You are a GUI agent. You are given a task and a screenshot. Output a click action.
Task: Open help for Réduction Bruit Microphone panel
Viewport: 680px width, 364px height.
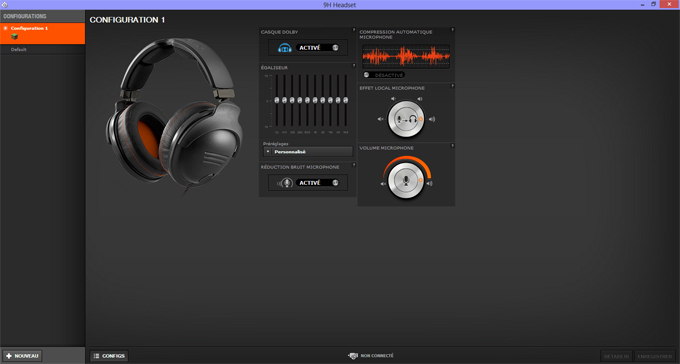(354, 165)
